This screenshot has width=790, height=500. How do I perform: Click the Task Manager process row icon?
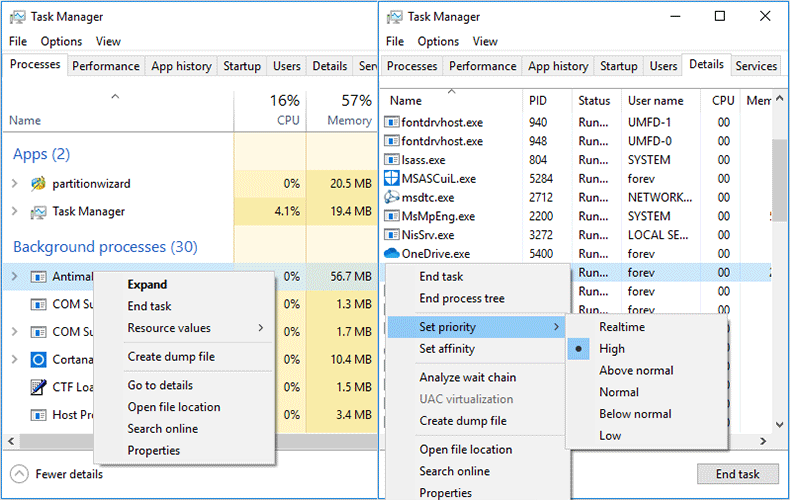pos(38,212)
